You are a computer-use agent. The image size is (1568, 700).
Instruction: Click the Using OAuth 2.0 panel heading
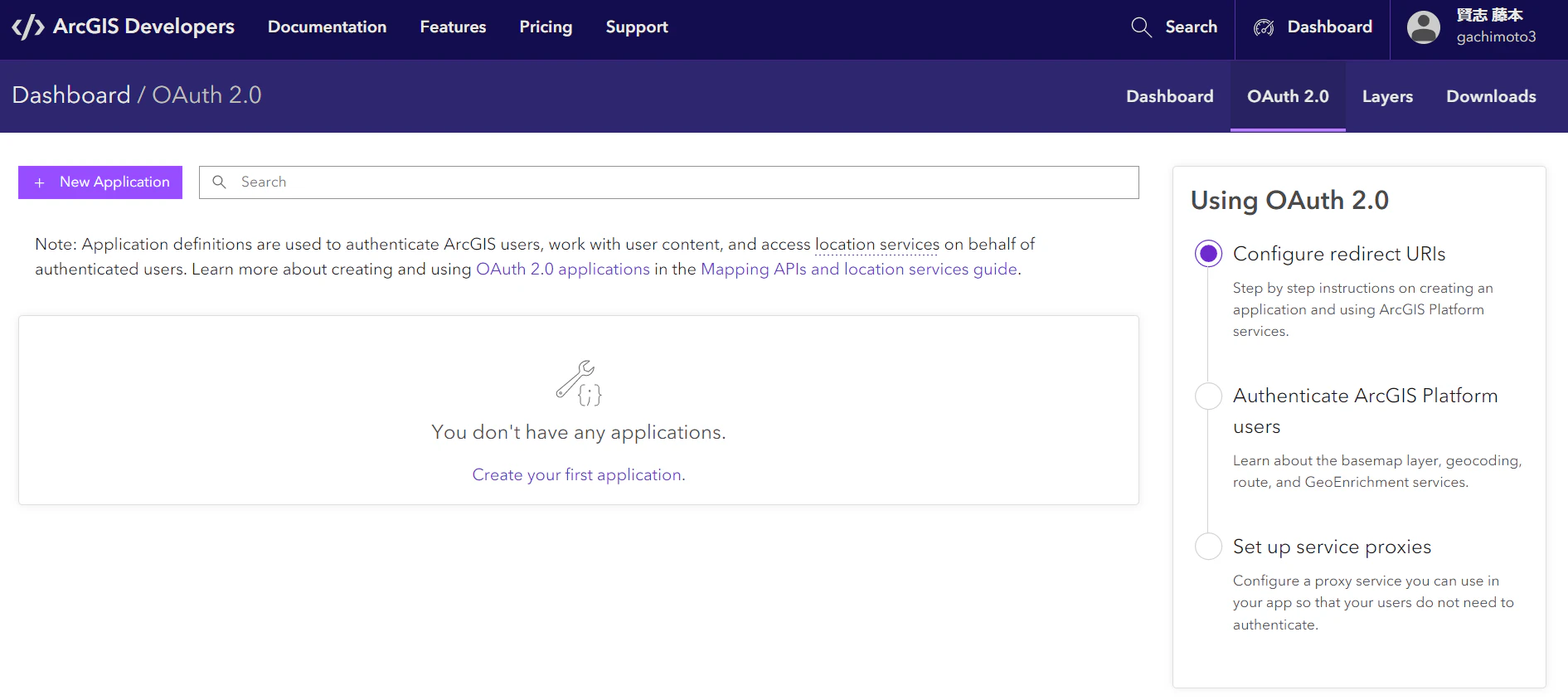[1289, 201]
